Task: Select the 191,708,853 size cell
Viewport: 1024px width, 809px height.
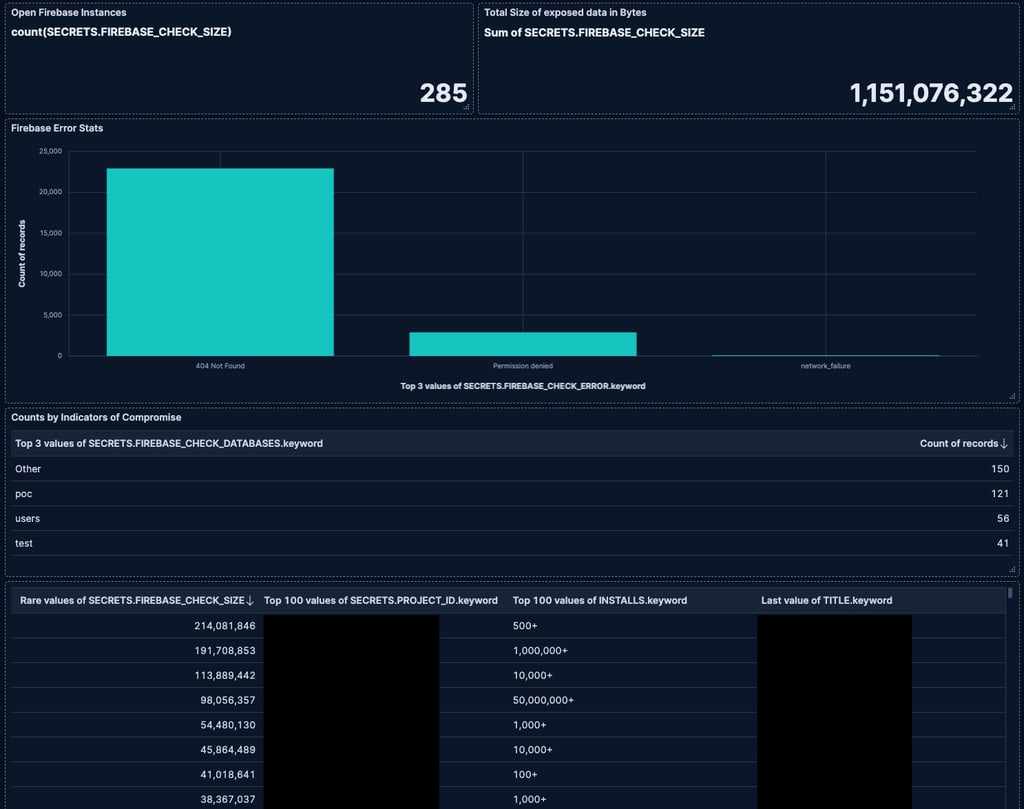Action: (225, 650)
